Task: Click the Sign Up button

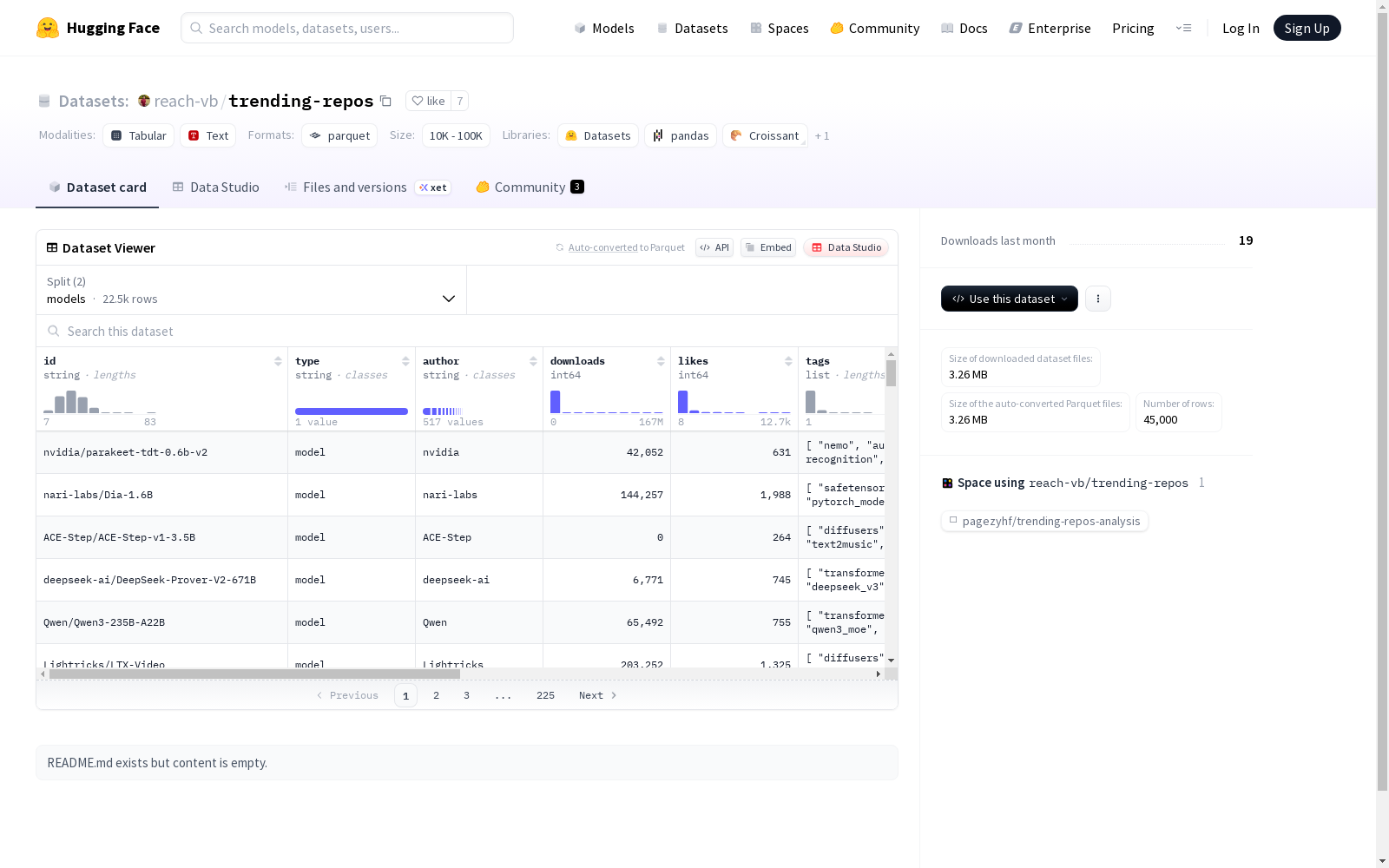Action: coord(1307,28)
